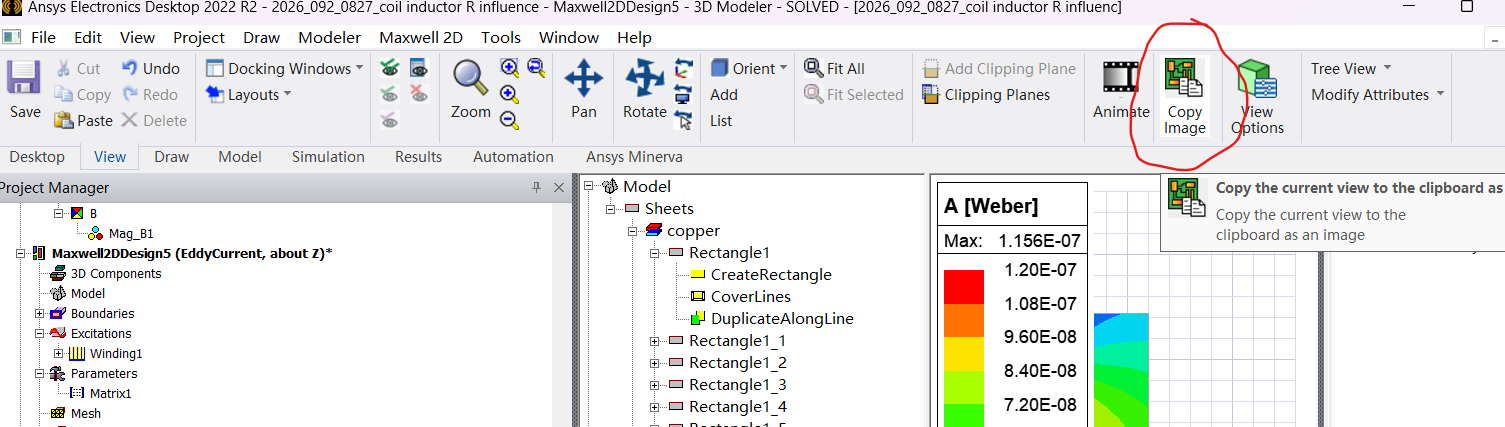1505x427 pixels.
Task: Click the window-with-eye visibility icon
Action: [419, 69]
